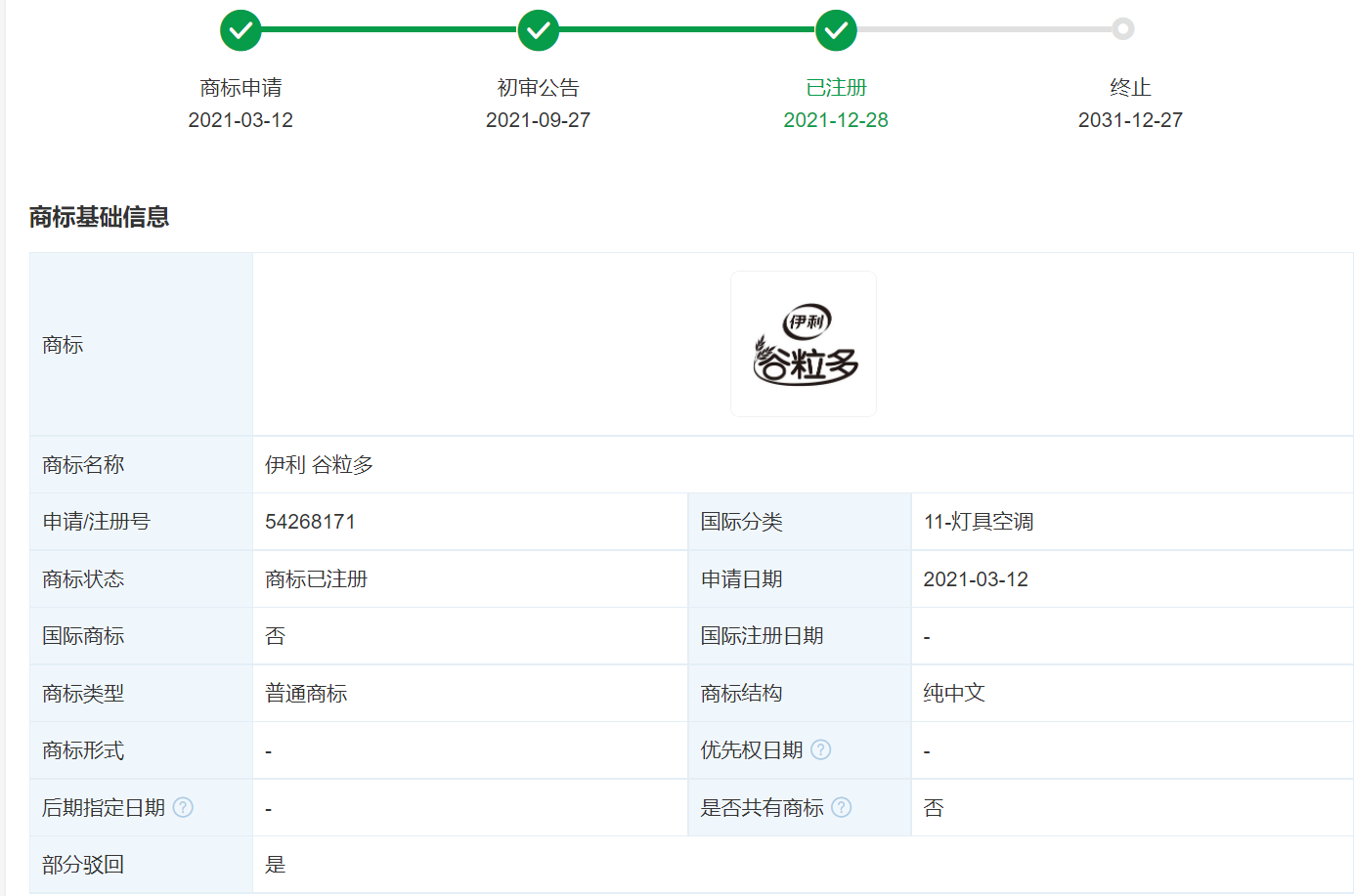Click the help icon beside 后期指定日期
The image size is (1354, 896).
[183, 807]
